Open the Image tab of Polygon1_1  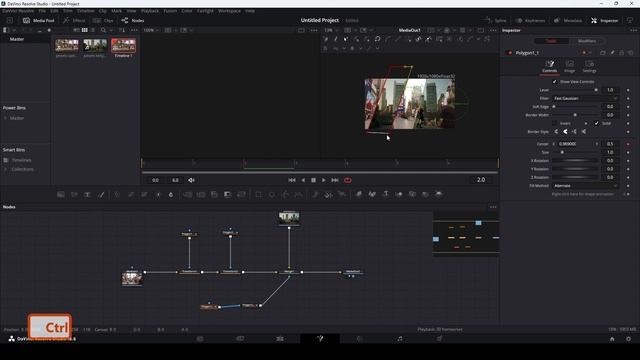[x=569, y=67]
